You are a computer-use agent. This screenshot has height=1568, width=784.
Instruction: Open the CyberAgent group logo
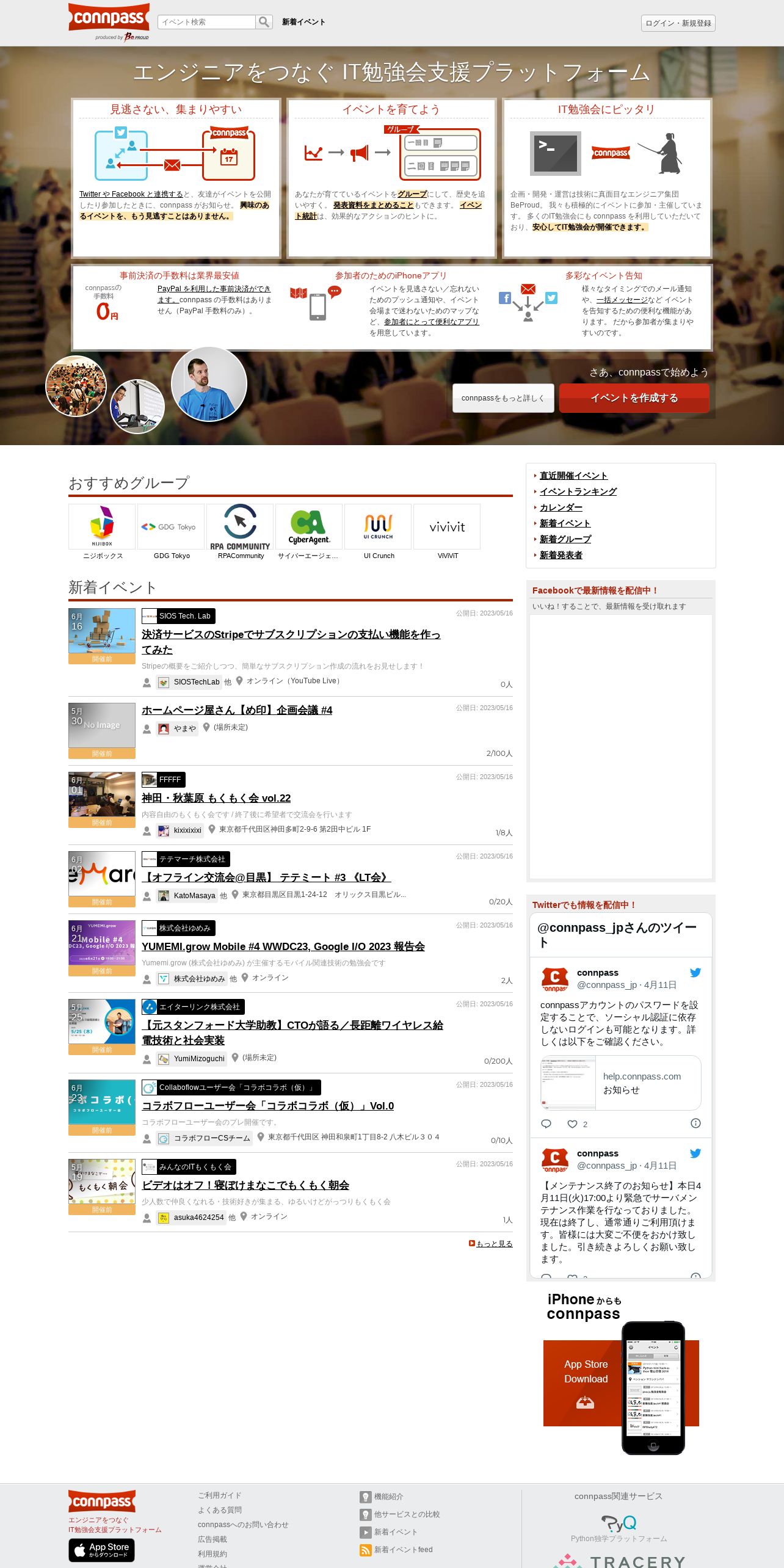pos(309,526)
